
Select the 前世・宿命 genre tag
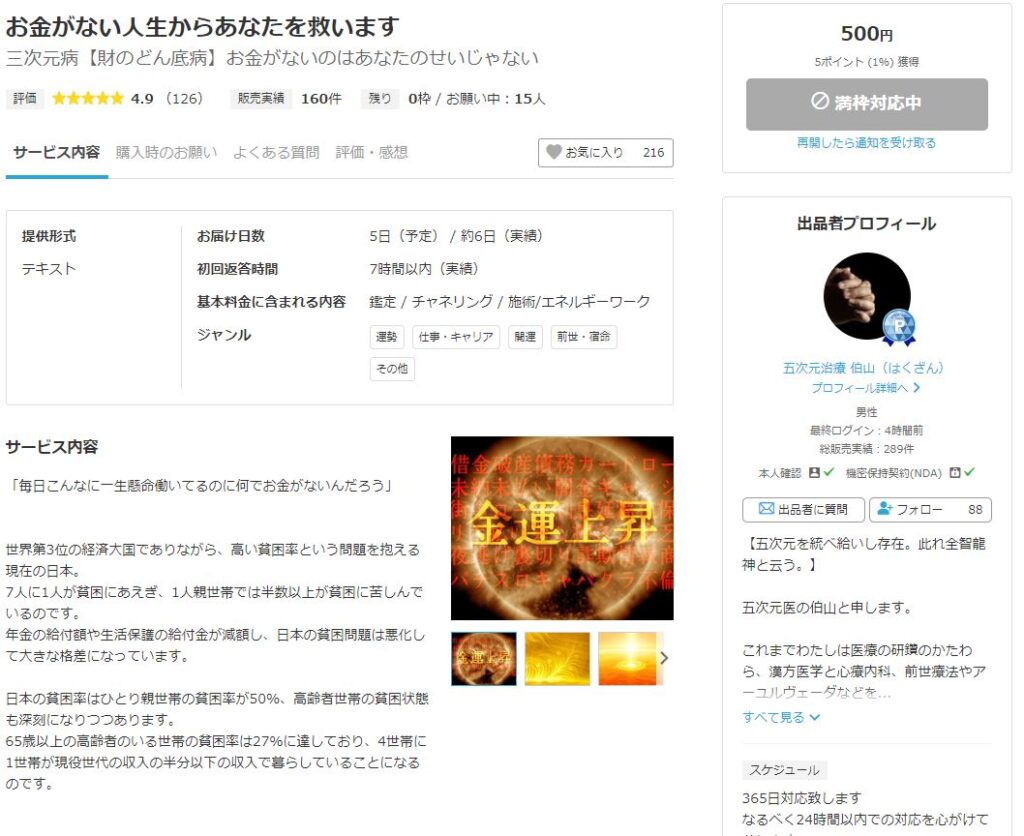point(584,337)
